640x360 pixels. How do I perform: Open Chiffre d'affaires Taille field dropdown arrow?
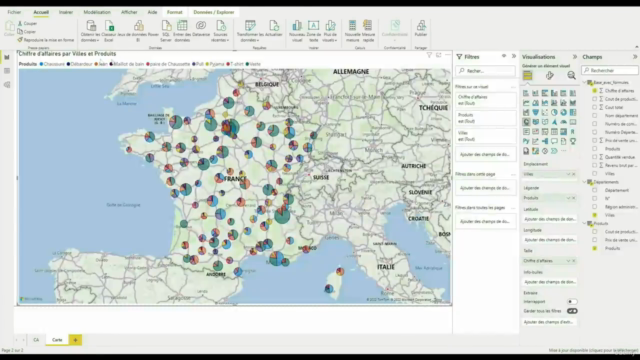click(x=568, y=261)
